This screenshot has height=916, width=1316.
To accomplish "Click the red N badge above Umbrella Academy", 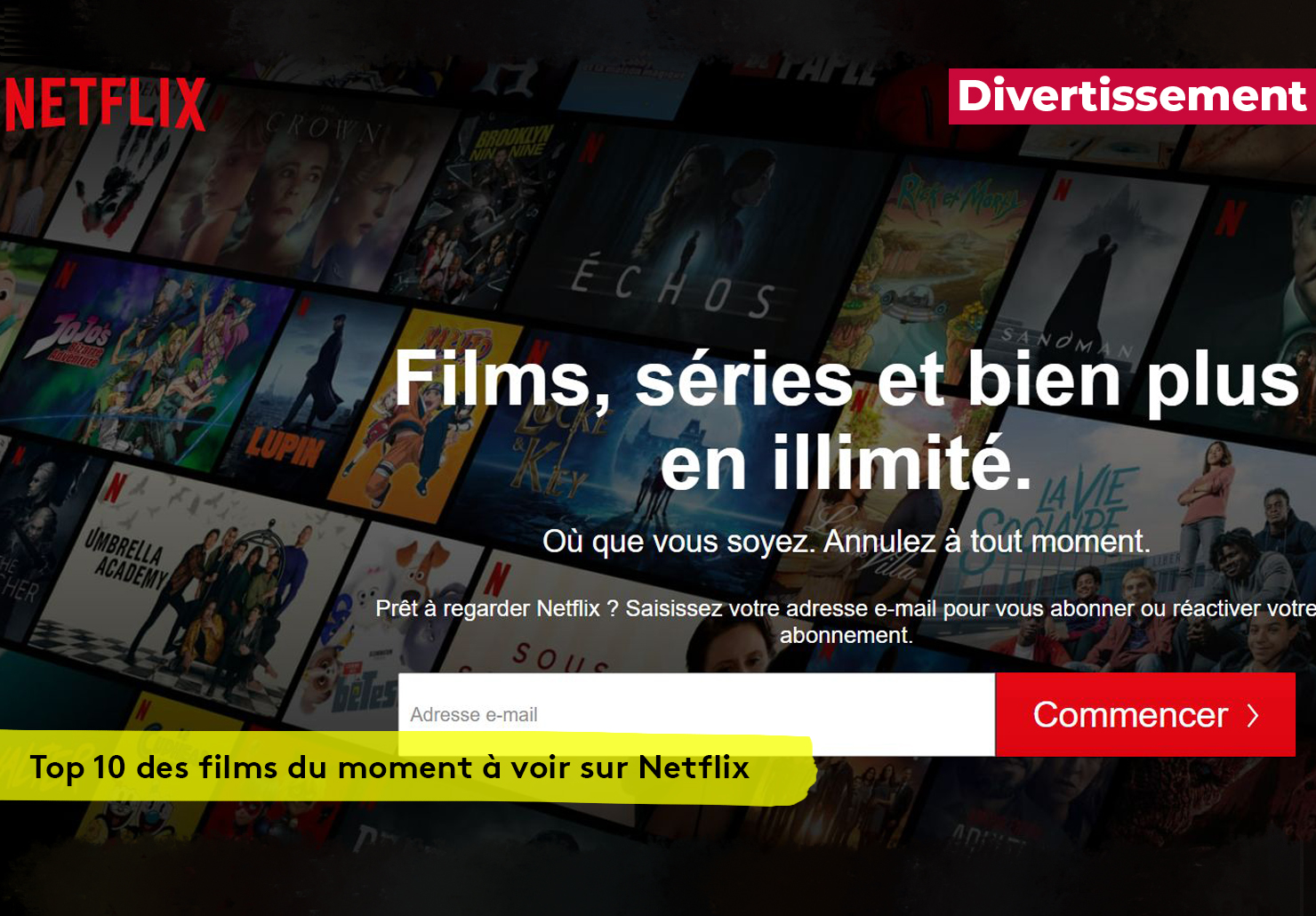I will (115, 488).
